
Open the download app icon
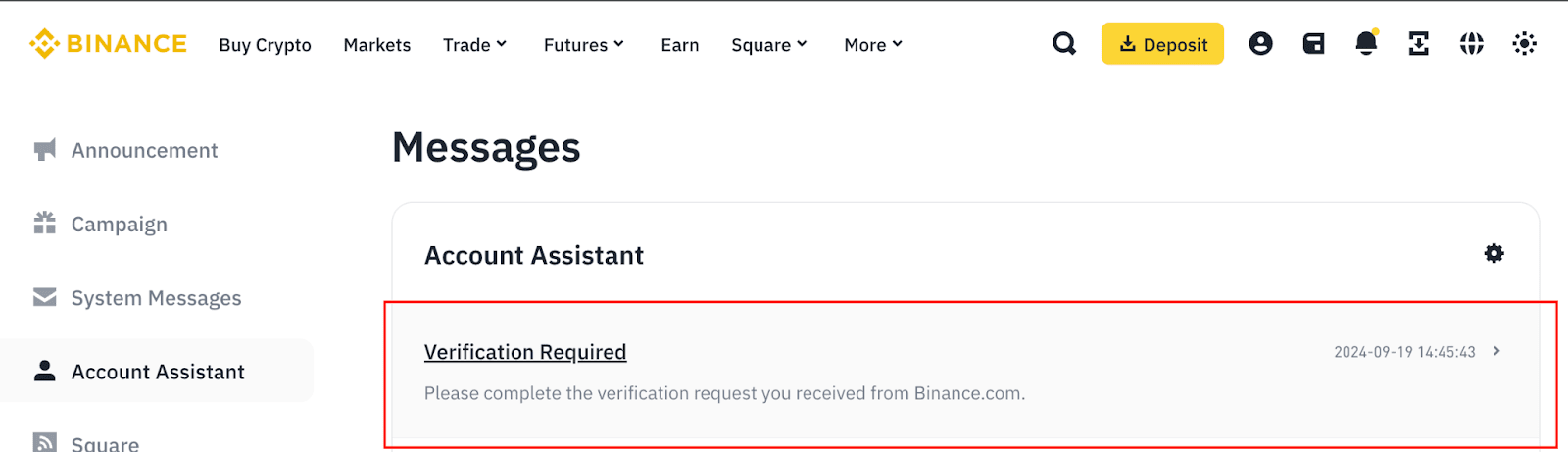[x=1418, y=44]
